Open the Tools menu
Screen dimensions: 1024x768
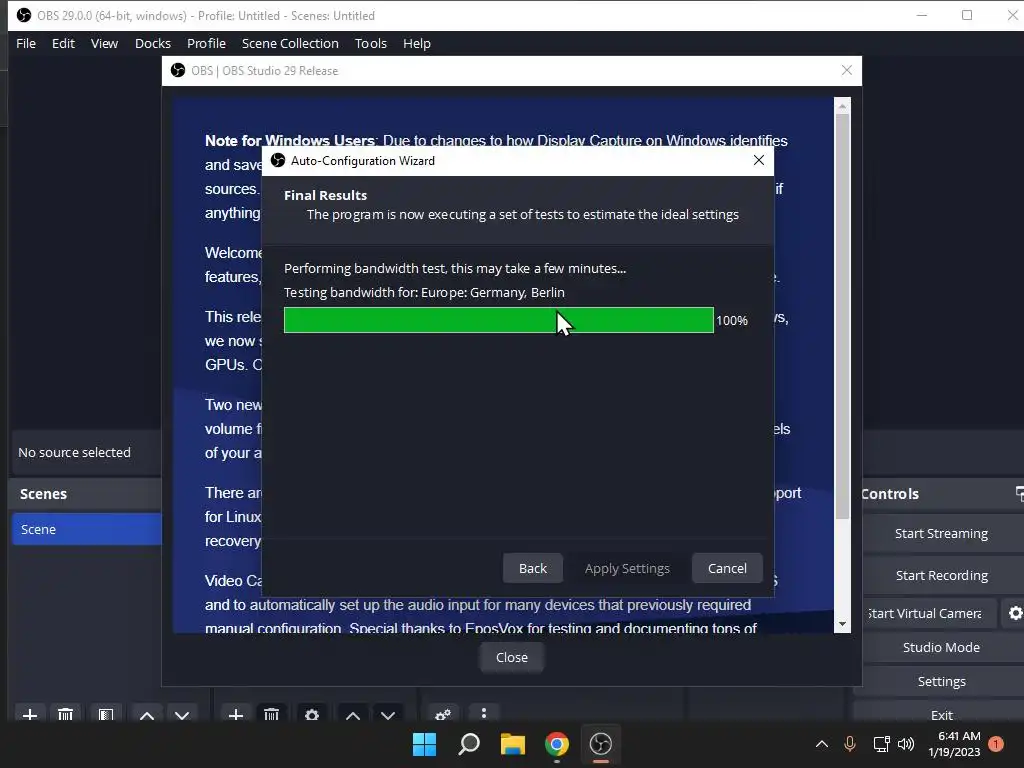pos(371,43)
